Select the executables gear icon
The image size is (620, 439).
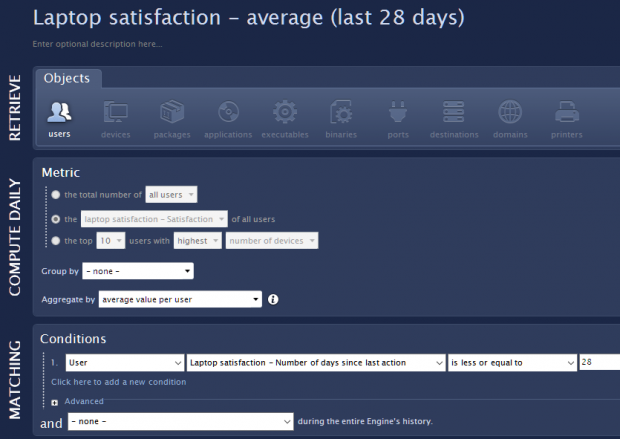(285, 113)
